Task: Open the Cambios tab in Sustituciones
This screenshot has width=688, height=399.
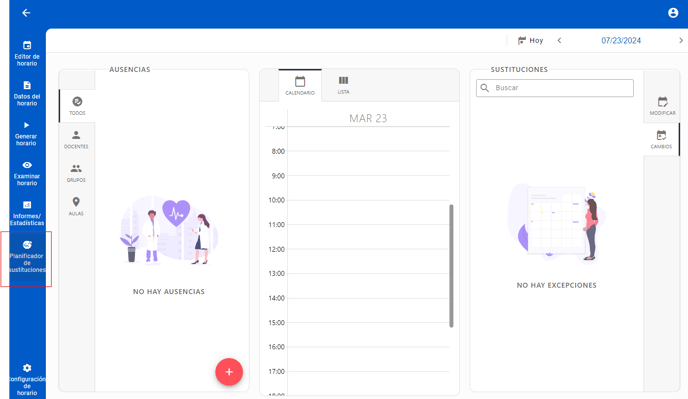Action: coord(661,140)
